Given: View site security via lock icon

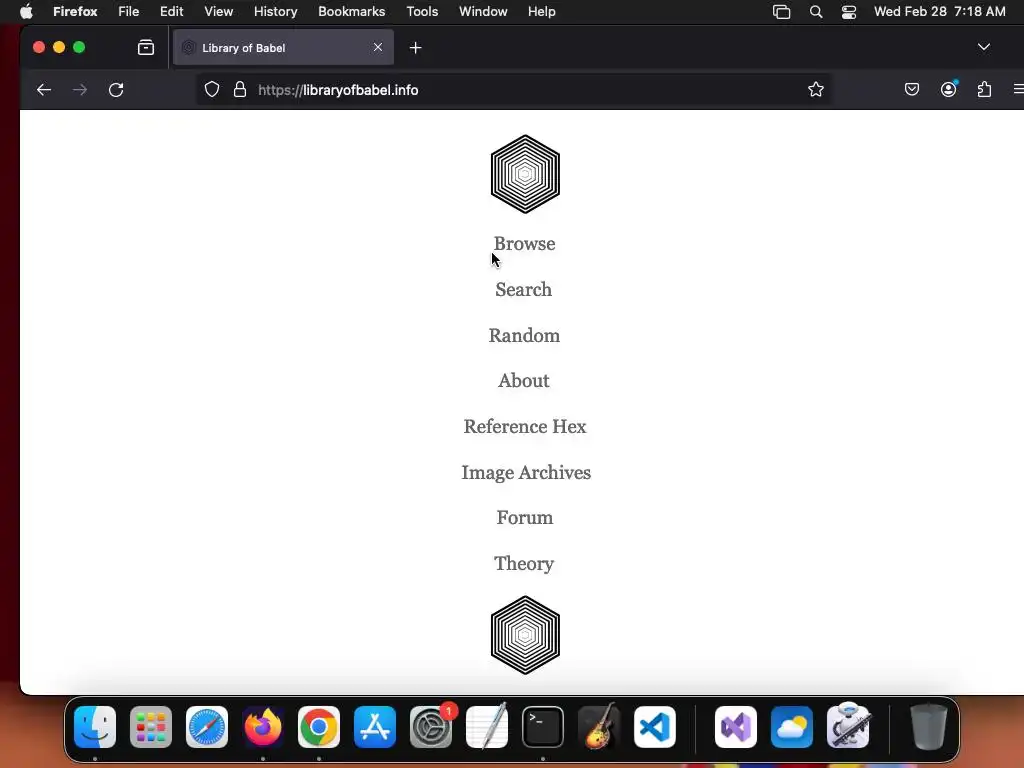Looking at the screenshot, I should click(240, 89).
